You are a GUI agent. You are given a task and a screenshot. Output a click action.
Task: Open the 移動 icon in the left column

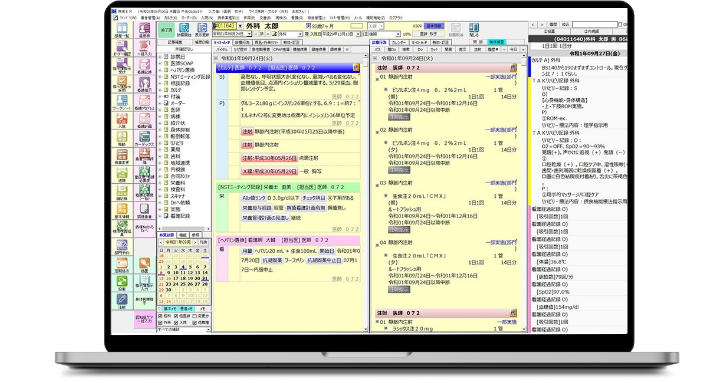122,138
